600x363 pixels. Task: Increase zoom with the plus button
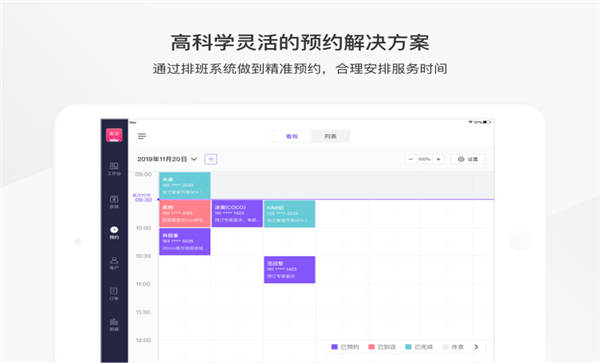[x=439, y=159]
